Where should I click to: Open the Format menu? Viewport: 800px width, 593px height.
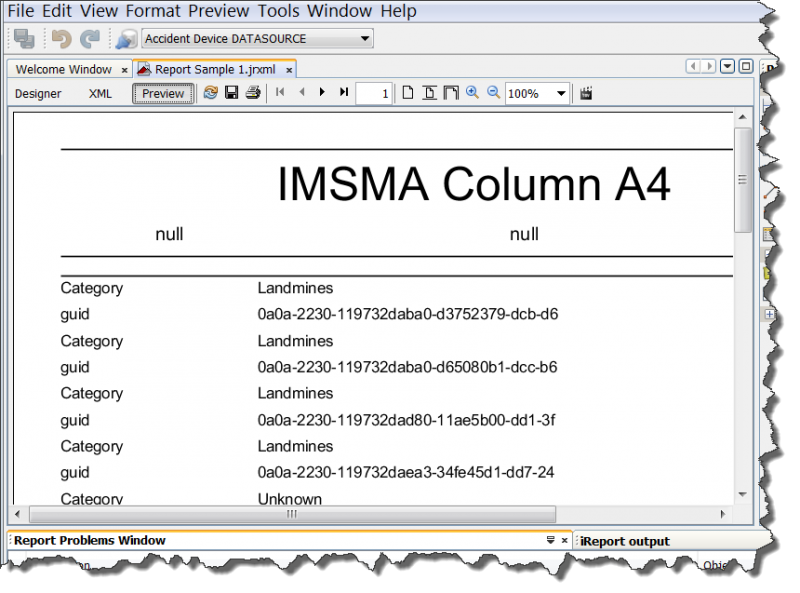click(153, 12)
